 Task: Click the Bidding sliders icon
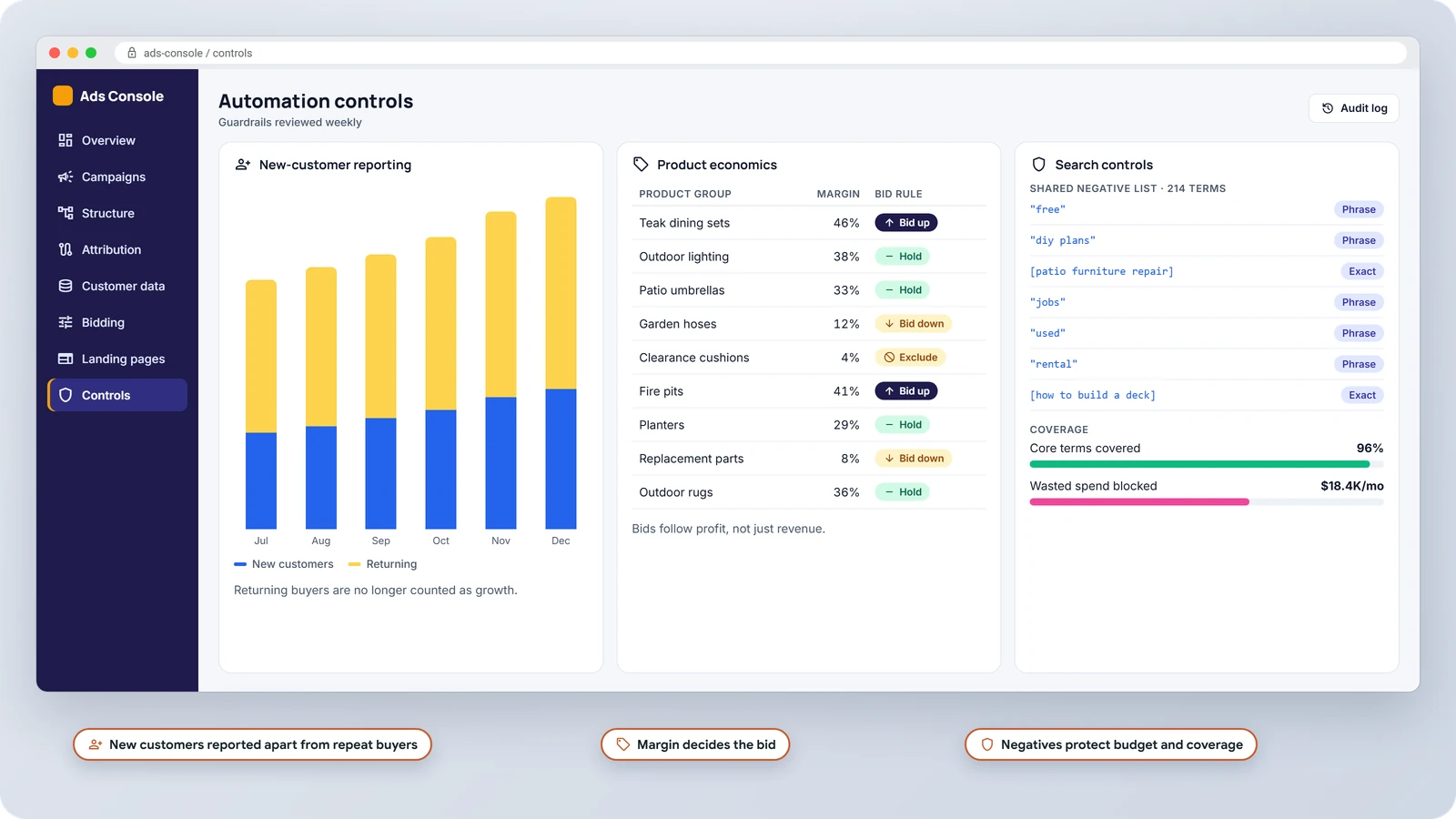[66, 322]
